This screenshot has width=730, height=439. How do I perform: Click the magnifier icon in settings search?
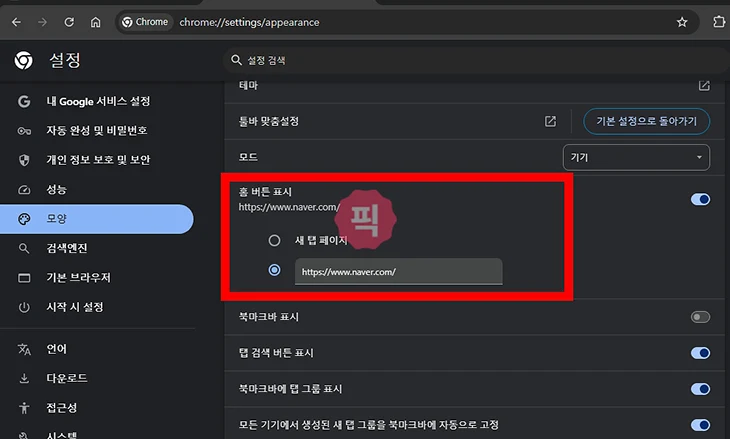(x=237, y=60)
